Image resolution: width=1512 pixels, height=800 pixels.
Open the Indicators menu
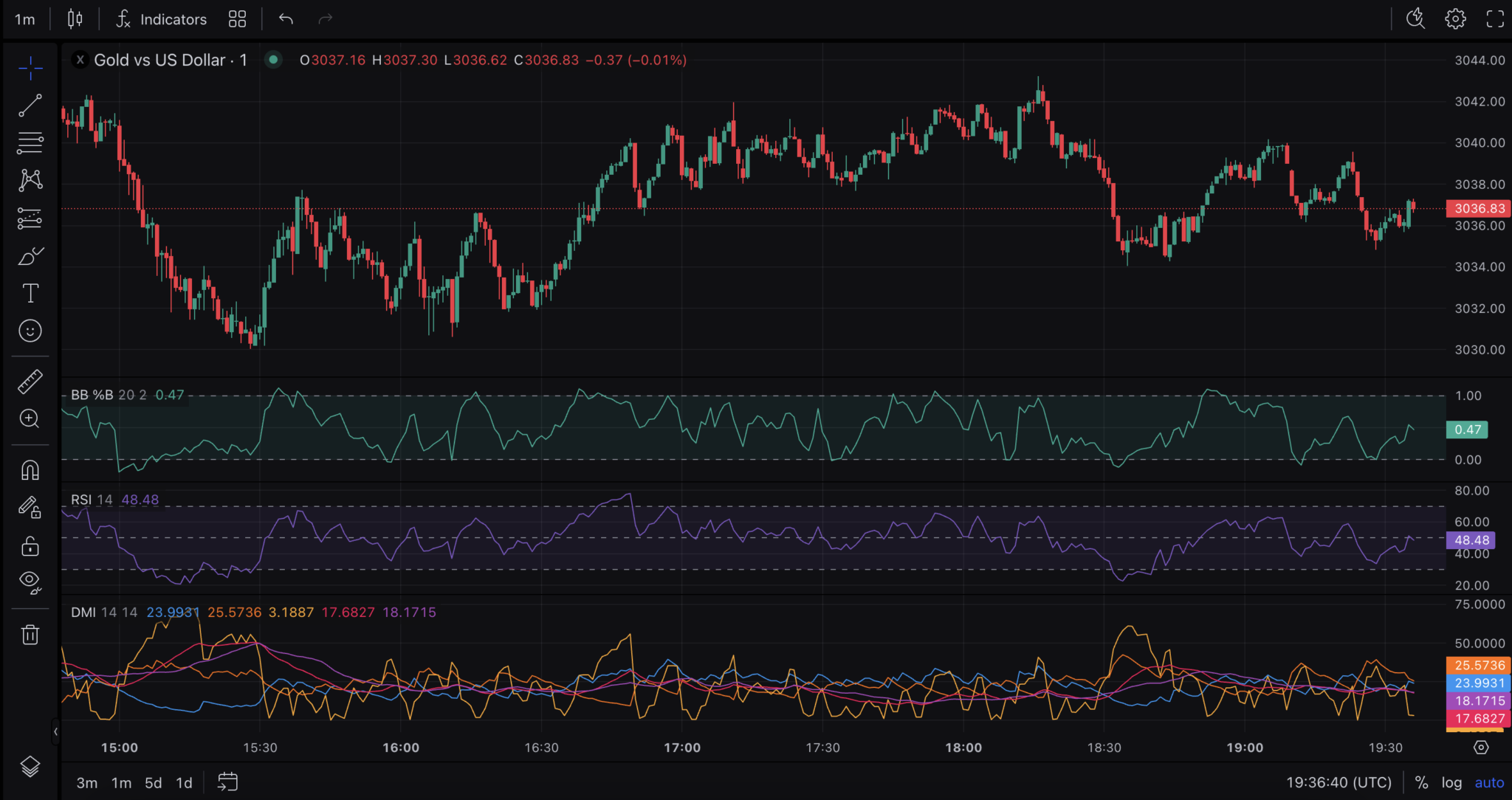[x=161, y=19]
